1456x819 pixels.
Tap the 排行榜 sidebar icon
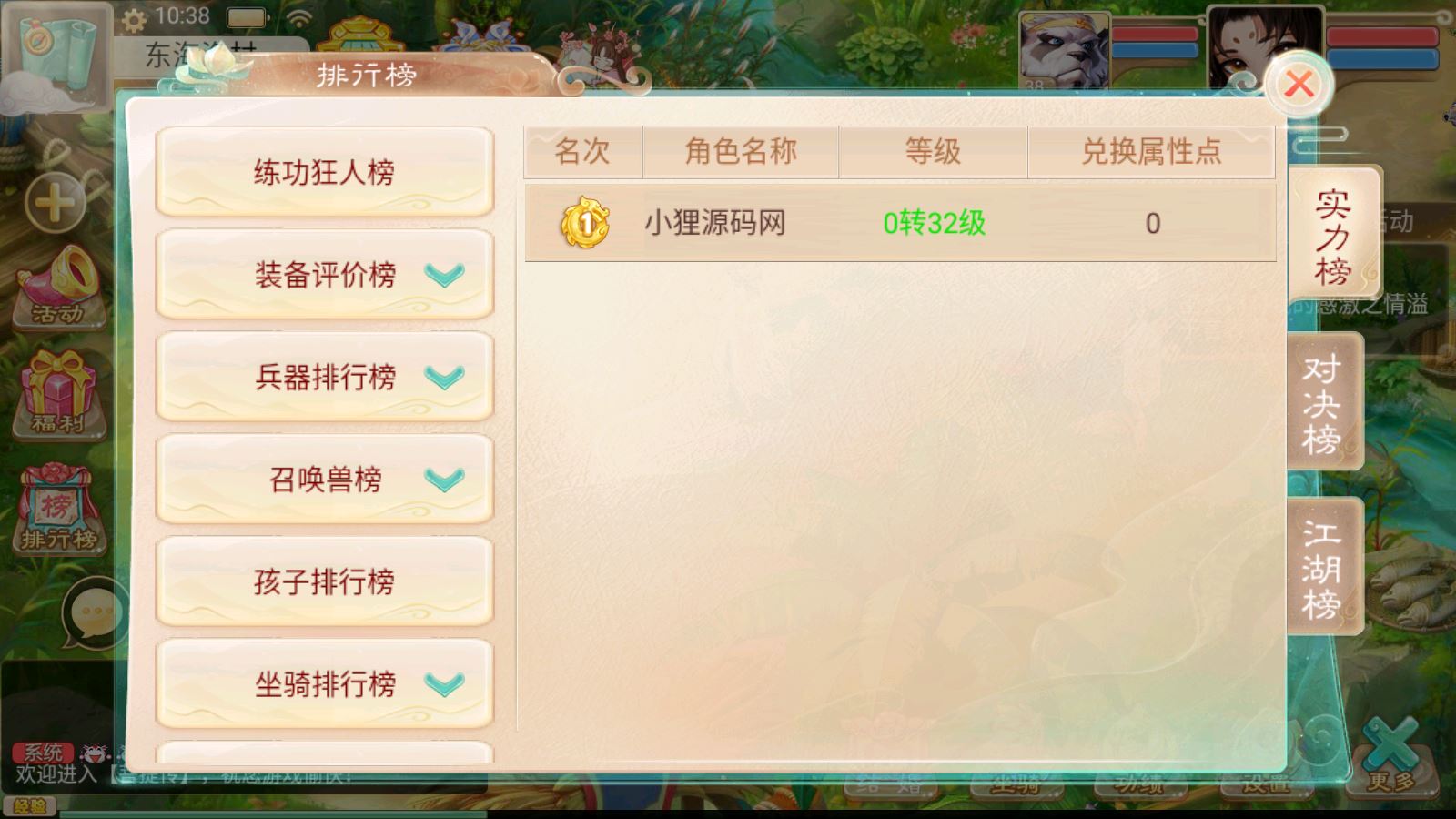(60, 509)
